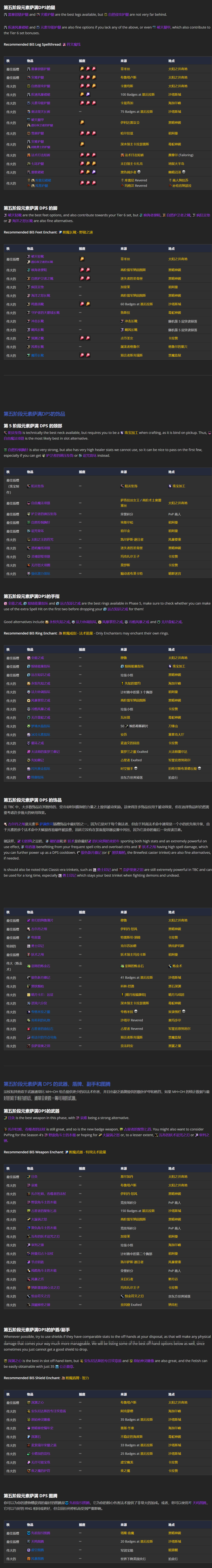212x1568 pixels.
Task: Click item icon in the 75 Badges row
Action: point(29,111)
